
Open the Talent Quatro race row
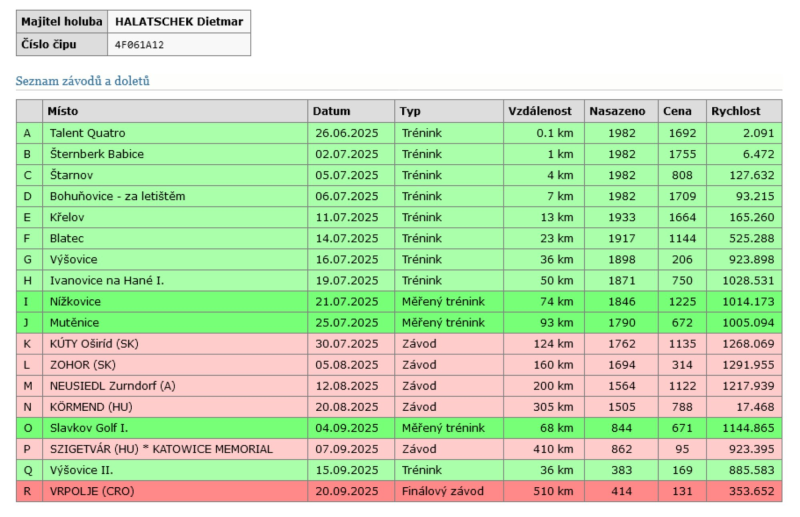coord(87,133)
